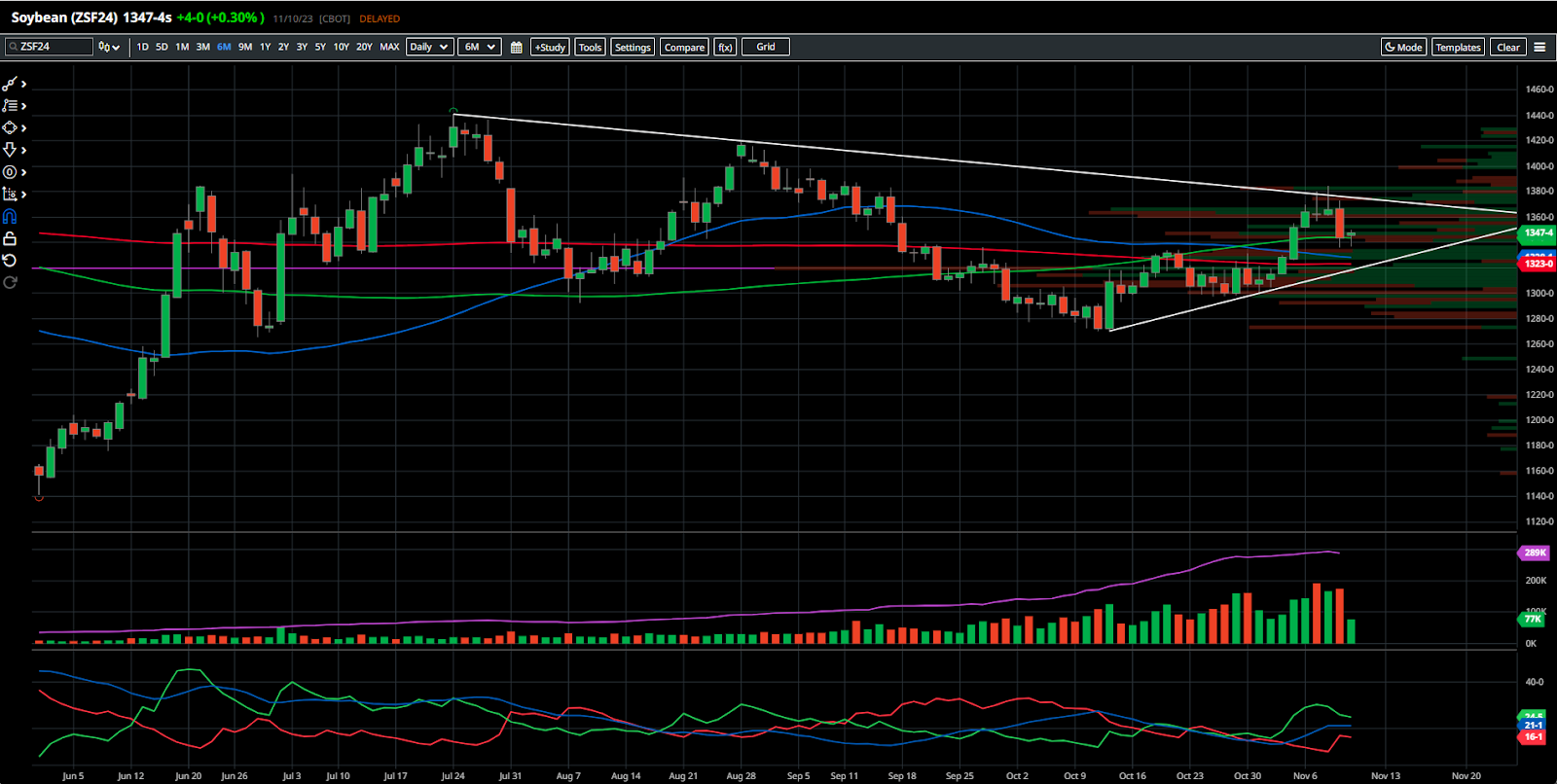Choose the shapes drawing tool icon

[x=10, y=128]
